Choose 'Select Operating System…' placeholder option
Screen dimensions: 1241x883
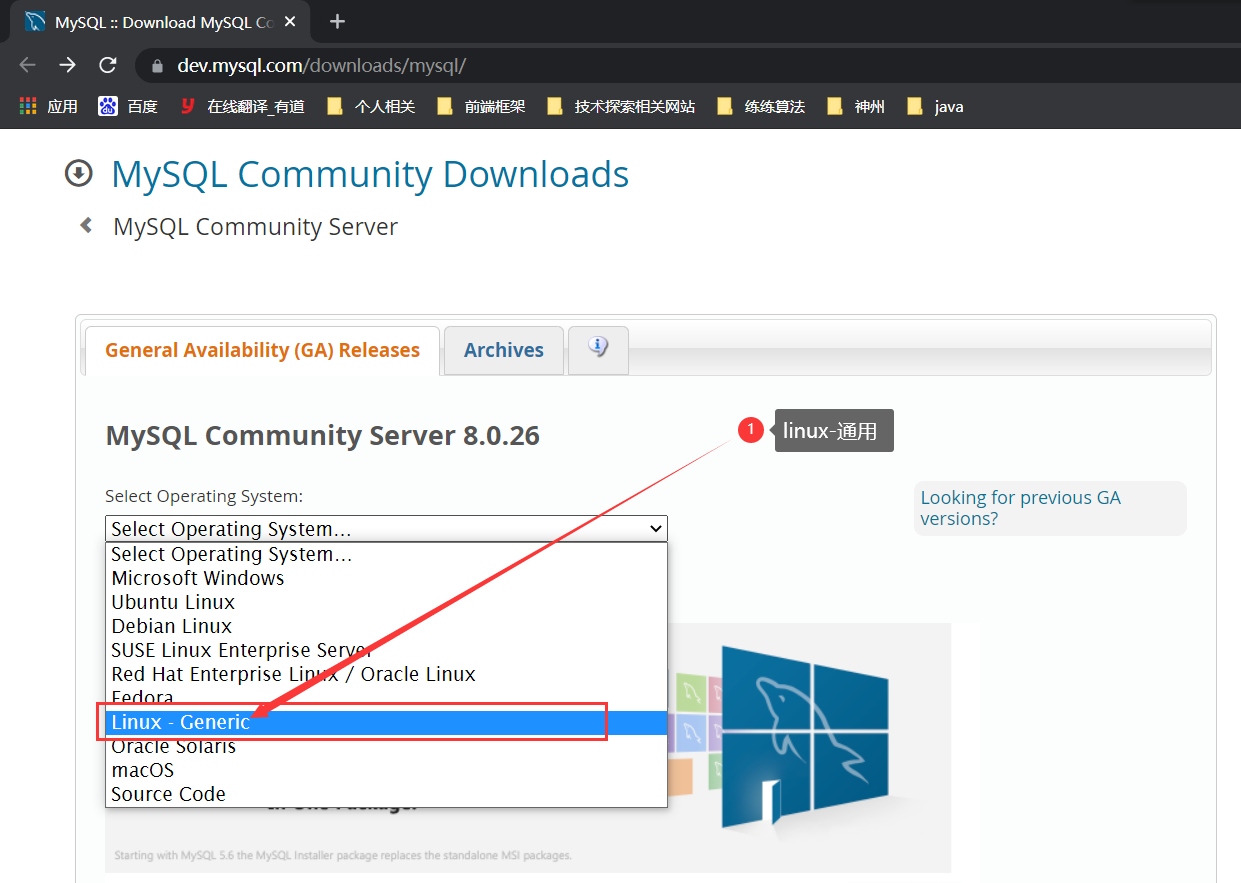pos(386,554)
